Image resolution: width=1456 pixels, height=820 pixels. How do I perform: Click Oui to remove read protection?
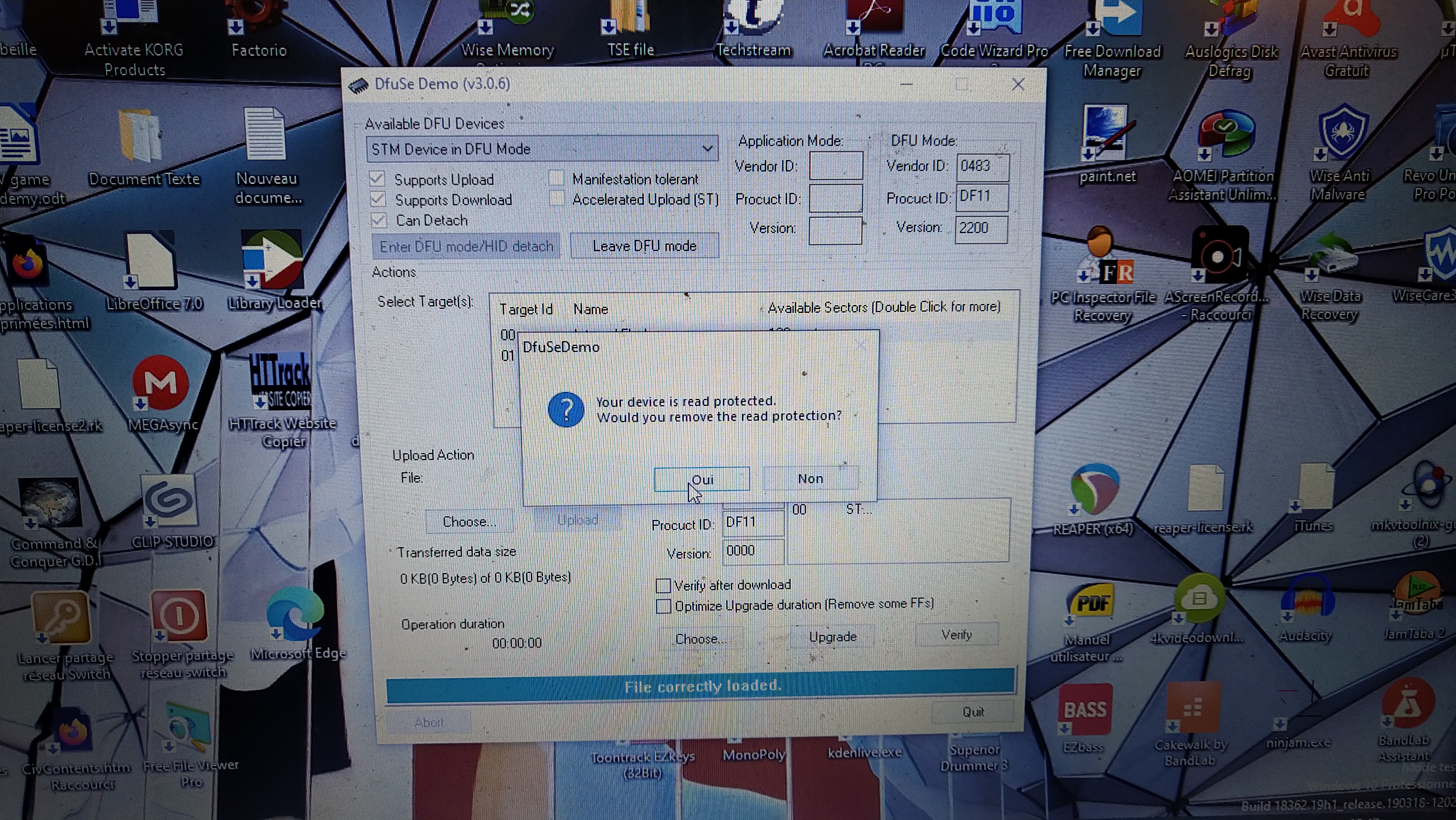701,479
